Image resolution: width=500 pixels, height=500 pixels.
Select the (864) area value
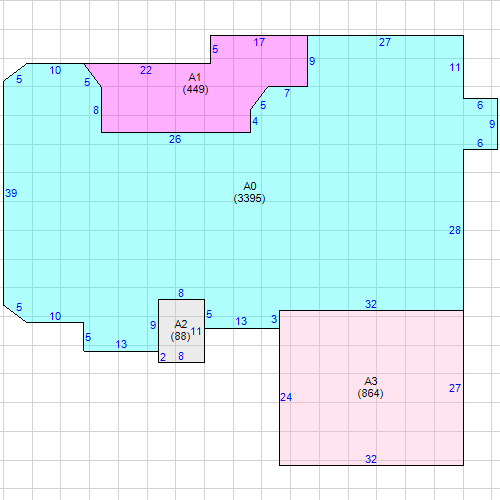tap(370, 393)
